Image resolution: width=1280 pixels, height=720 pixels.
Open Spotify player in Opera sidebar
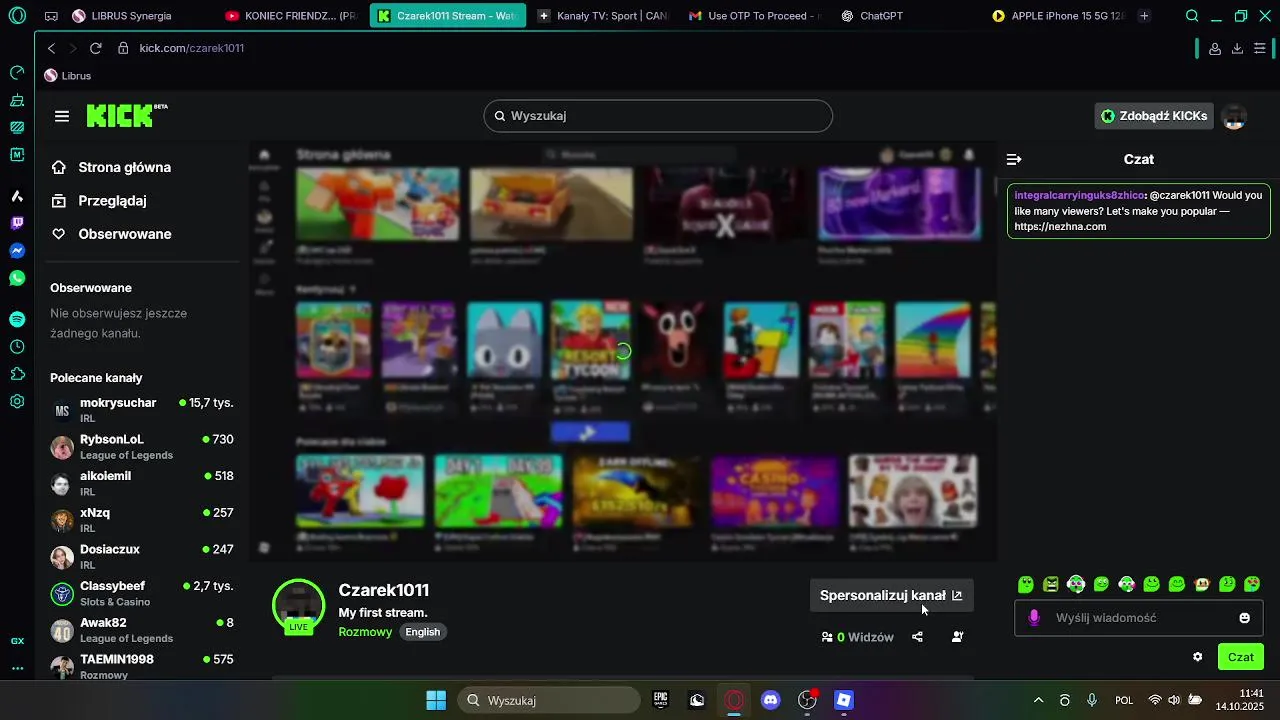[x=17, y=319]
